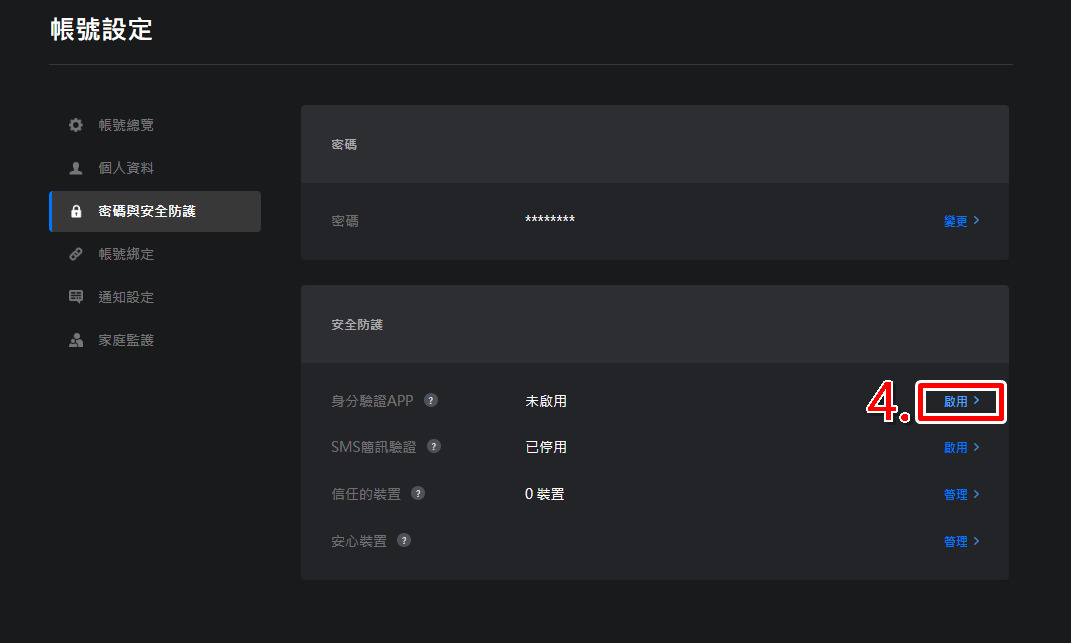Click the 未啟用 status text
This screenshot has width=1071, height=643.
pos(546,401)
